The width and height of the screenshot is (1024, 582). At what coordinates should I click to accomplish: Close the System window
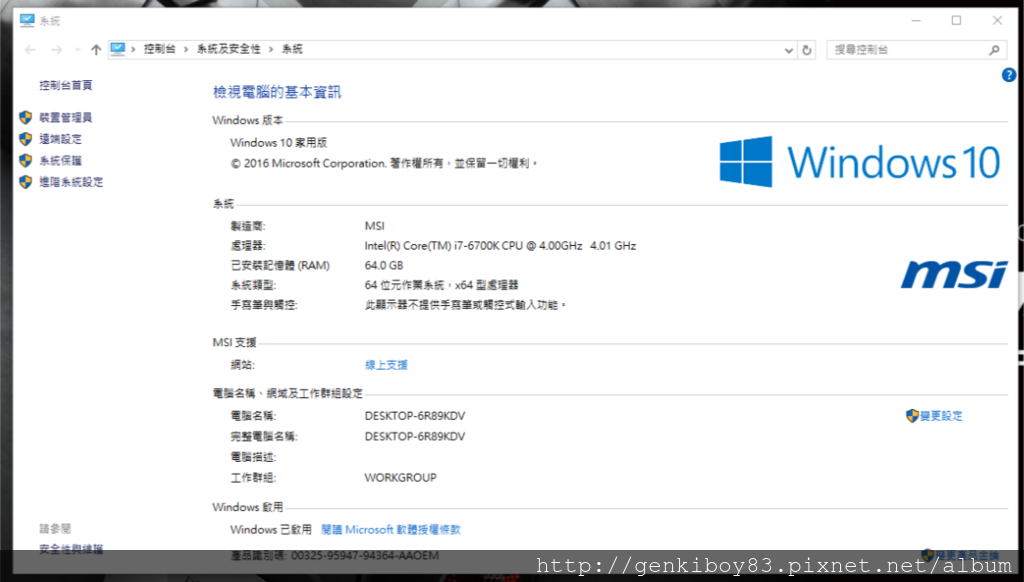click(997, 20)
